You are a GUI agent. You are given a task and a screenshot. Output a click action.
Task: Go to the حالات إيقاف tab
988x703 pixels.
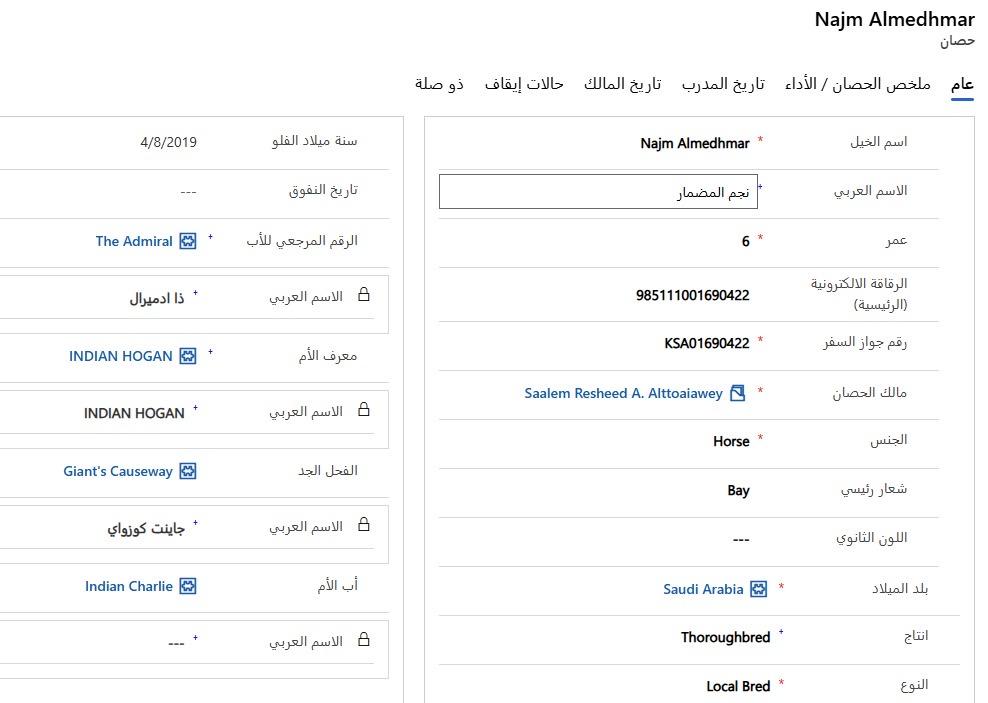pyautogui.click(x=524, y=84)
